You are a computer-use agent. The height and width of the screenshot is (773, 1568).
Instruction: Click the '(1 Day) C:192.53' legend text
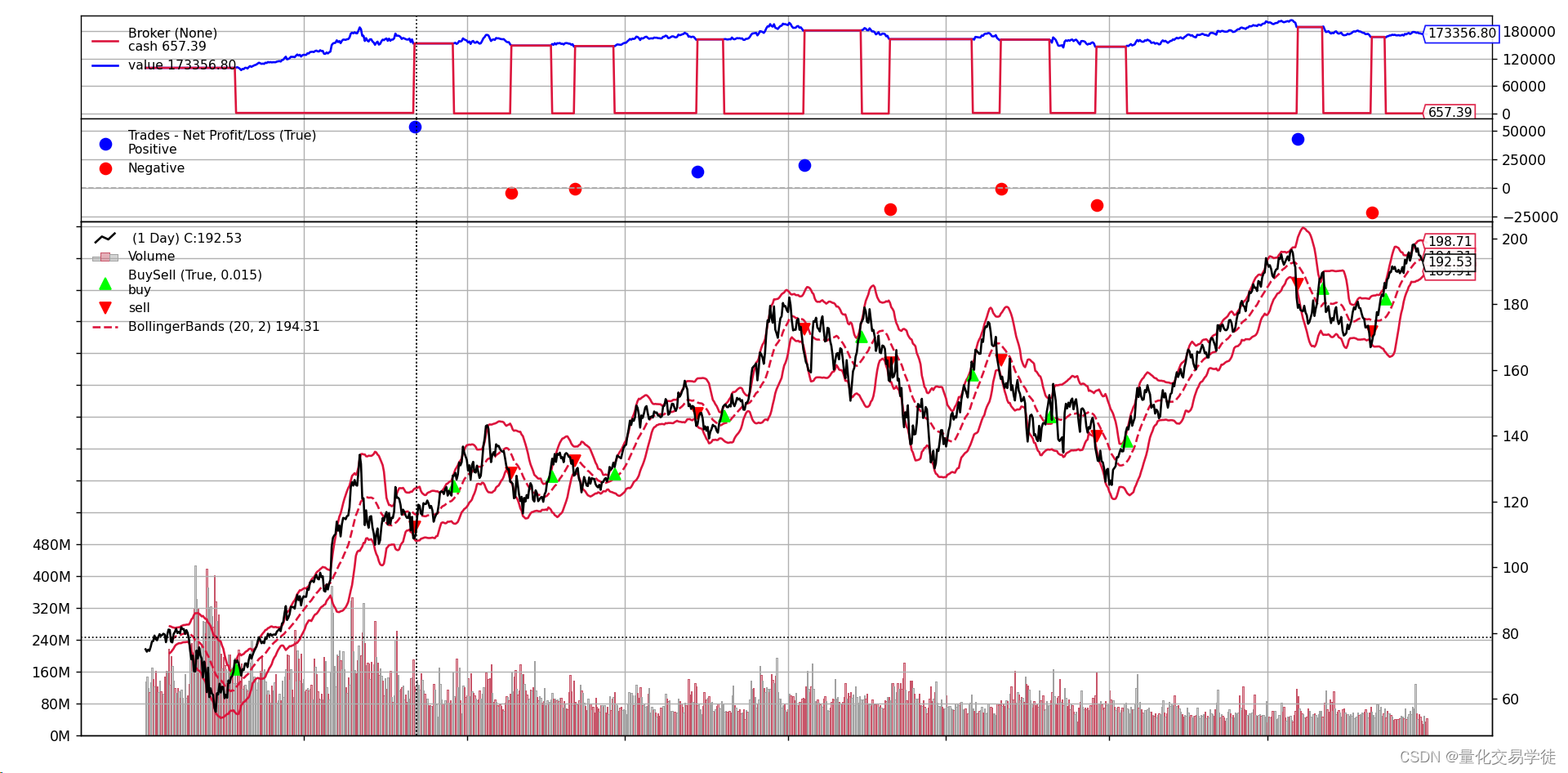coord(186,238)
